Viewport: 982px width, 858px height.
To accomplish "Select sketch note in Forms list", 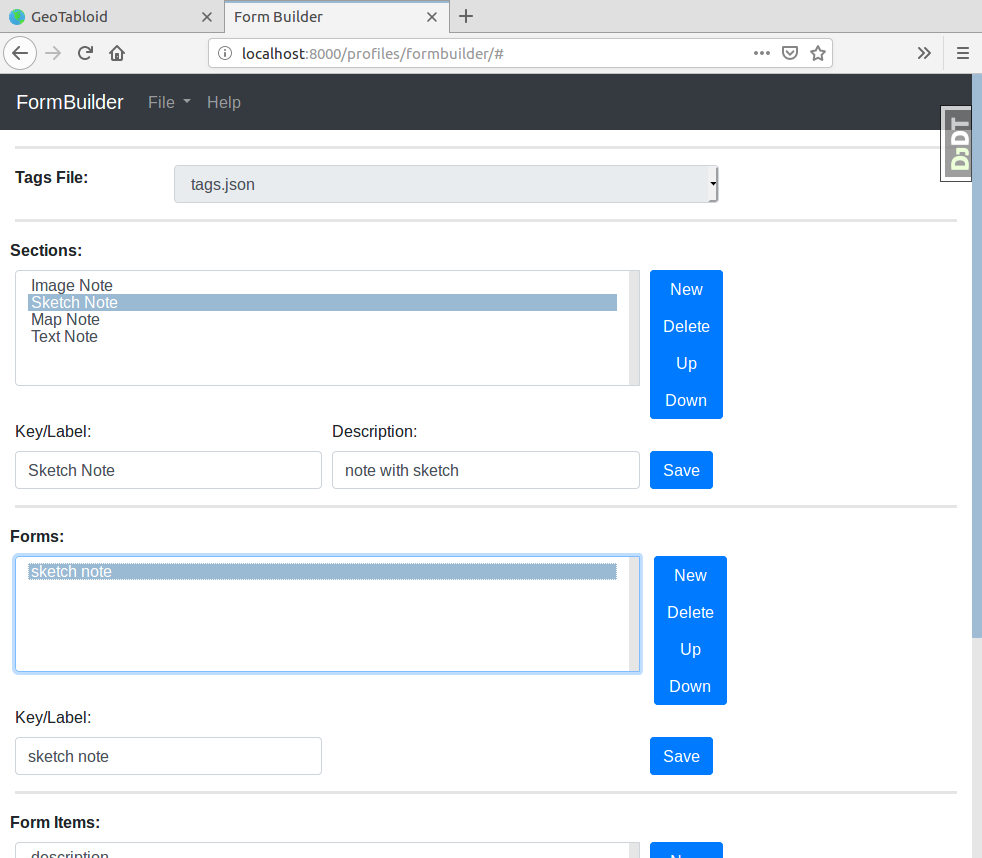I will [323, 571].
